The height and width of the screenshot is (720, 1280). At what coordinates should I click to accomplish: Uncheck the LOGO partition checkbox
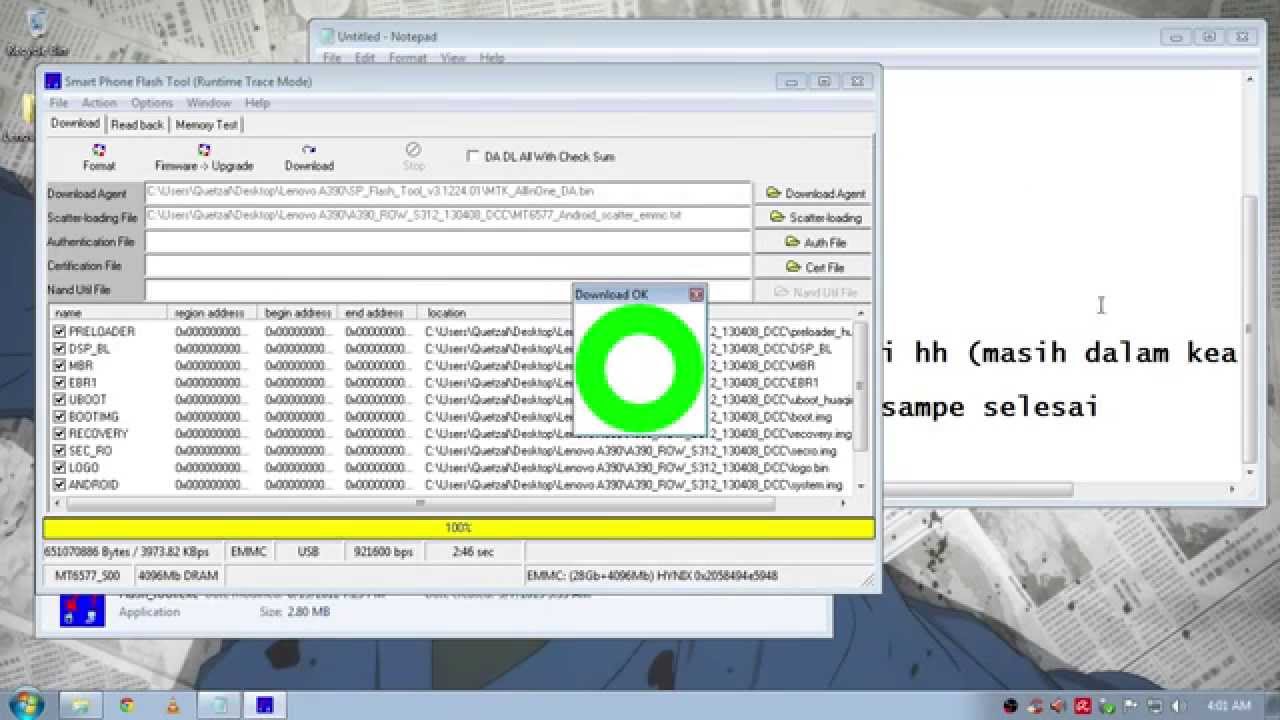pyautogui.click(x=60, y=467)
